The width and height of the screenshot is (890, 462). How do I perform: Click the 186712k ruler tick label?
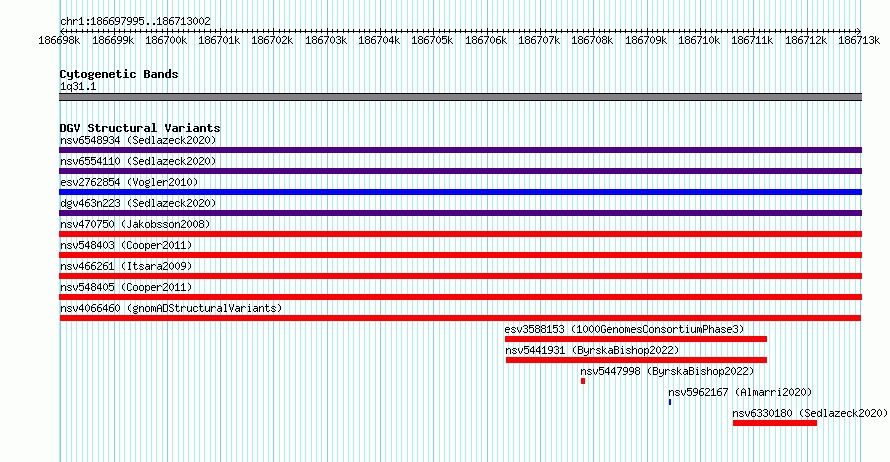pos(806,40)
